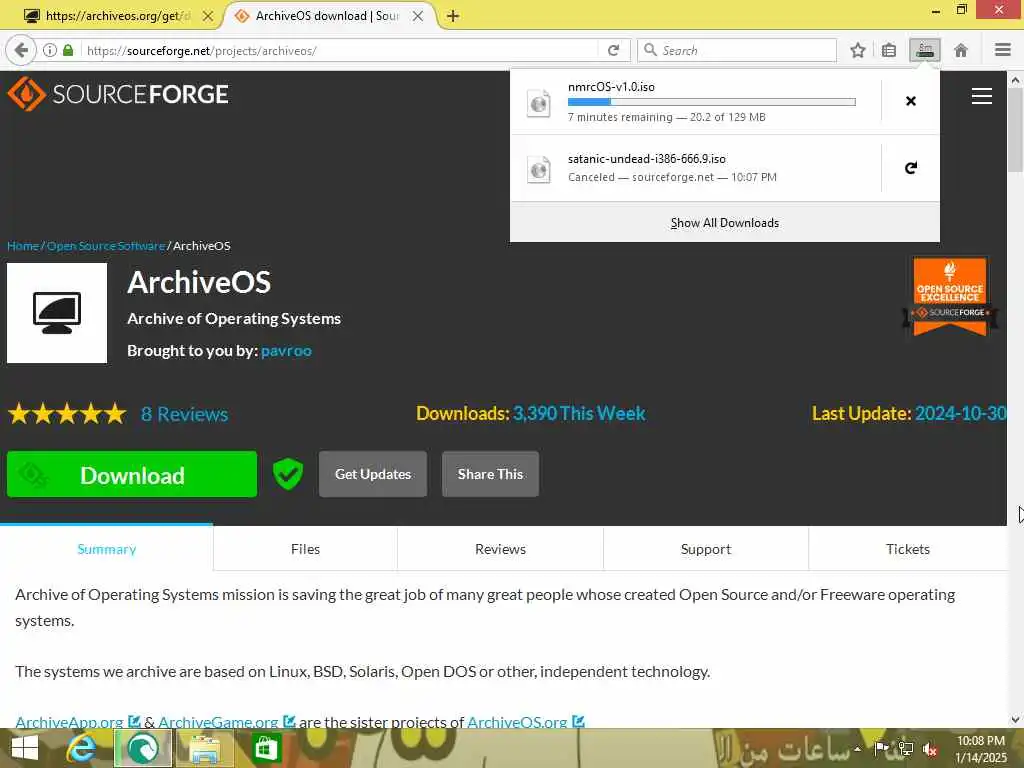Open the Tickets tab
This screenshot has width=1024, height=768.
(908, 549)
